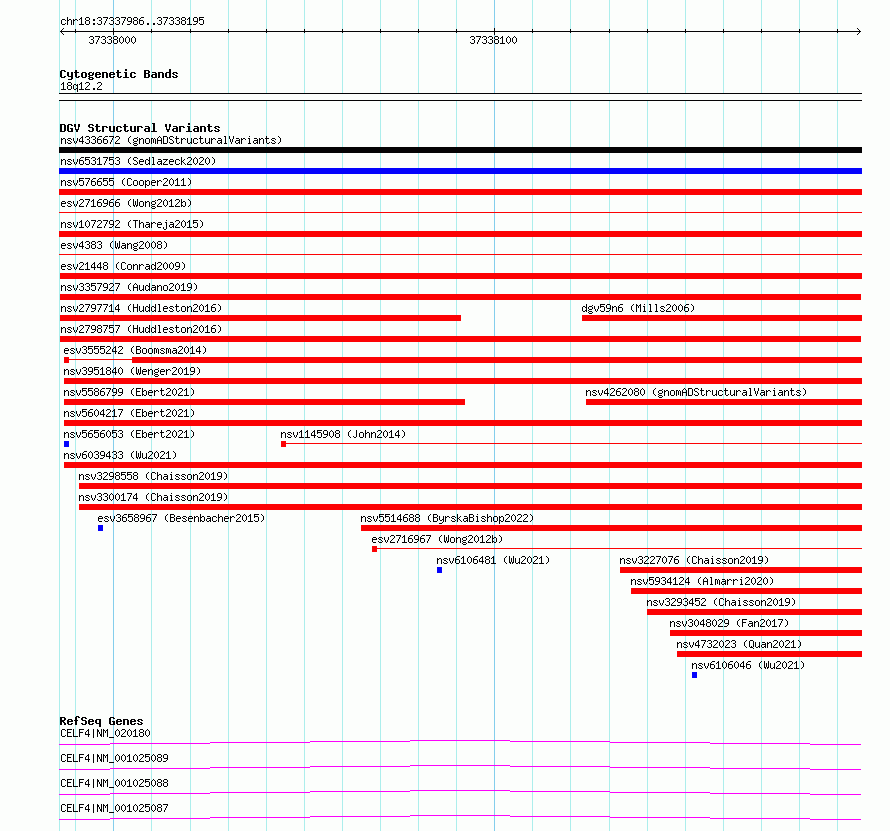Click the blue square marker of nsv6106046
The image size is (890, 831).
[x=694, y=675]
